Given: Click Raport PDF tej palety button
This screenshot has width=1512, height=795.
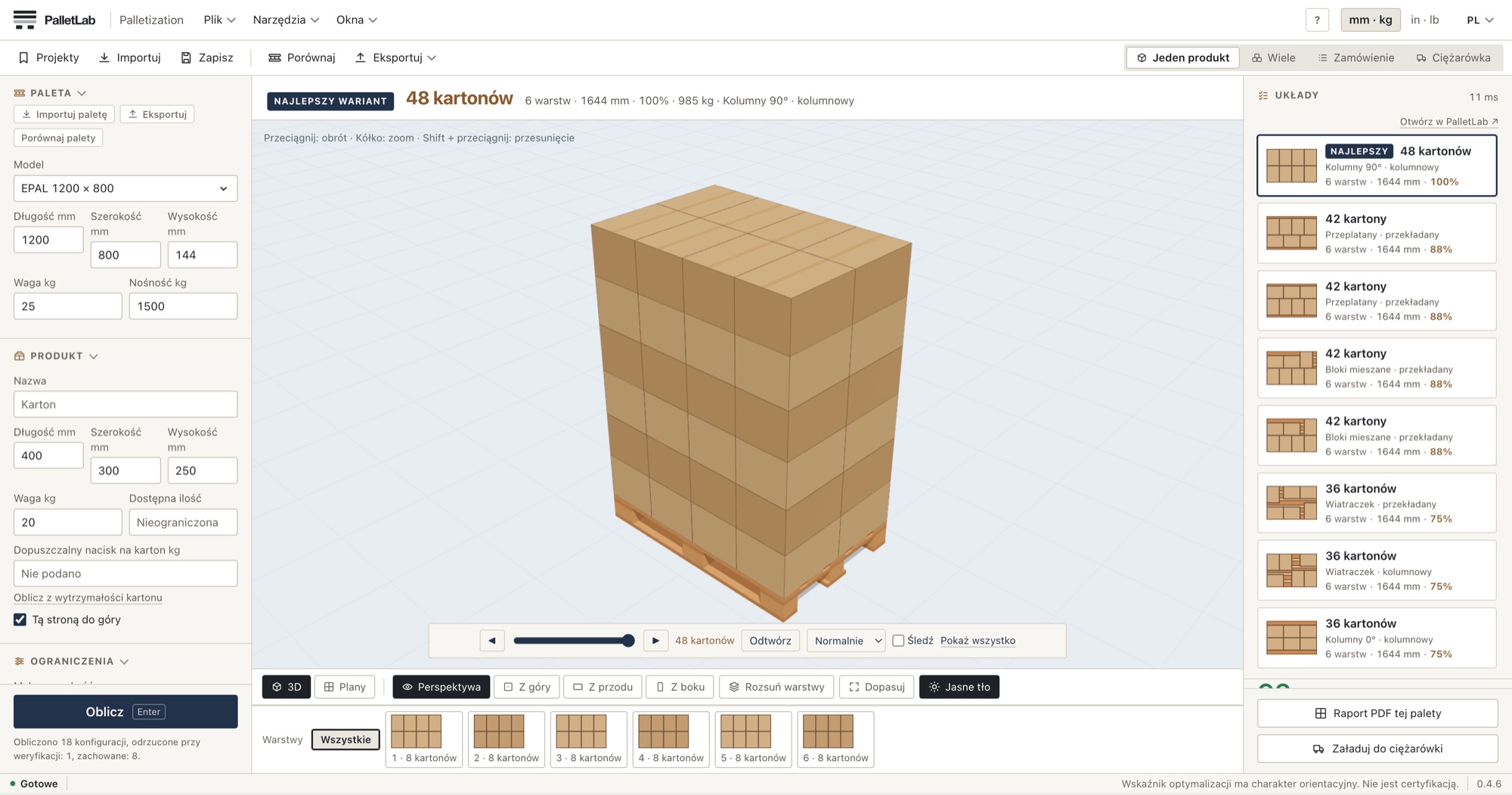Looking at the screenshot, I should 1377,713.
